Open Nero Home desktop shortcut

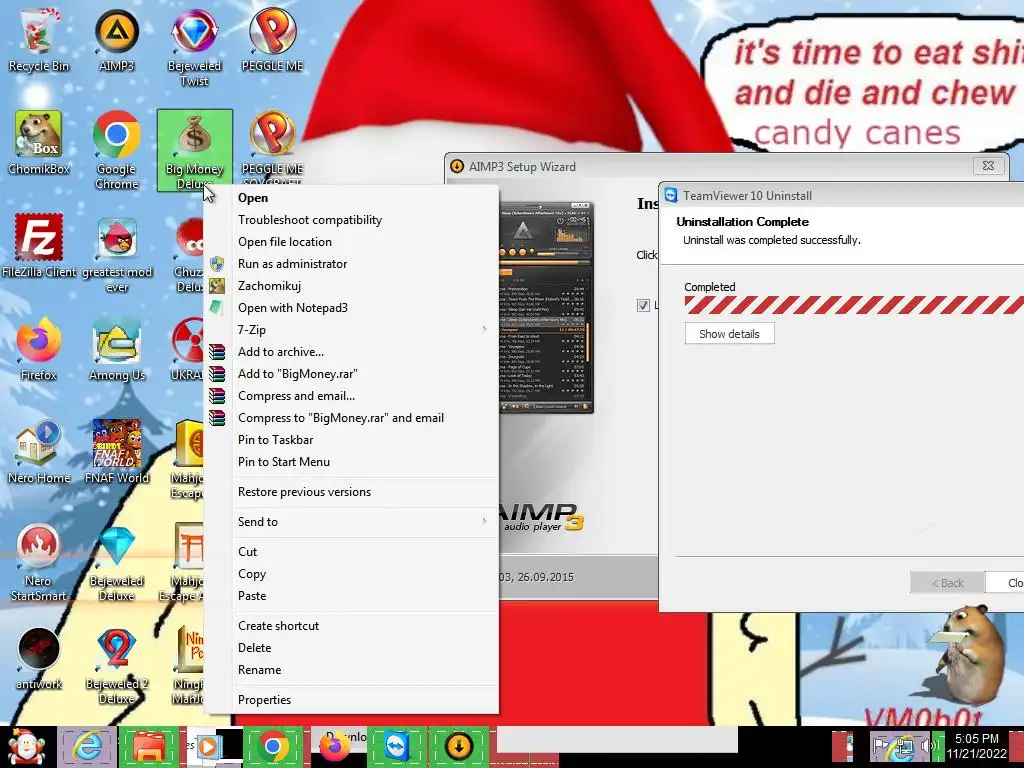tap(39, 453)
